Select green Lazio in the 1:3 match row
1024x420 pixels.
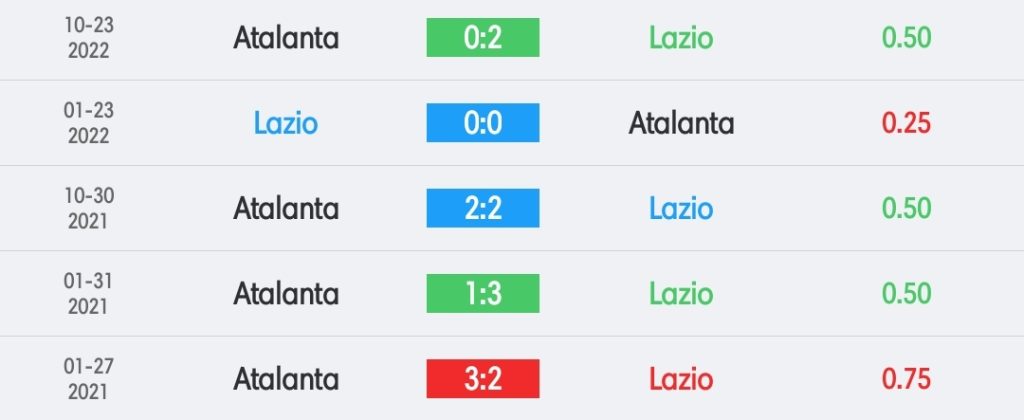[681, 293]
